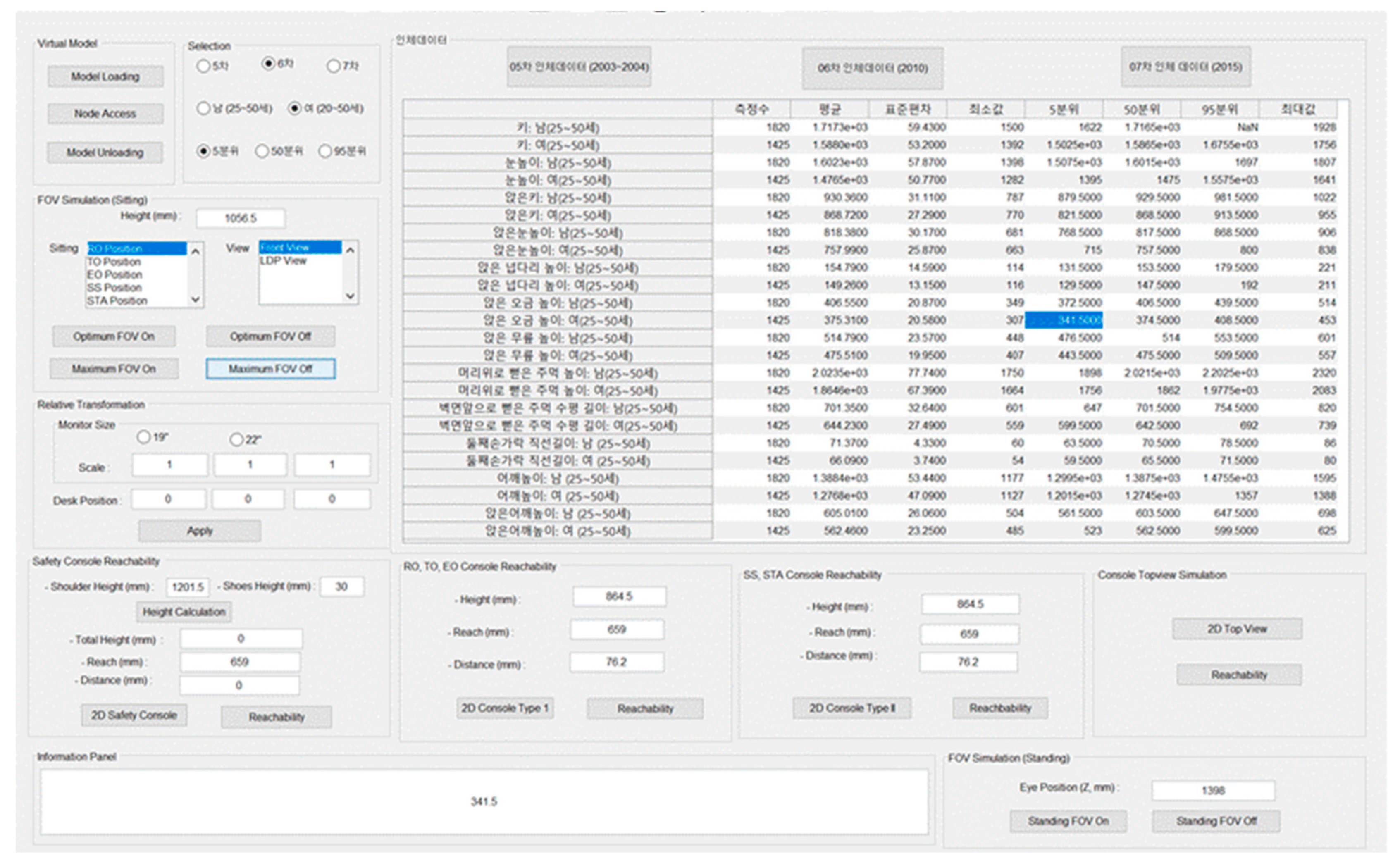Click the 키: 남(25~50세) row header
1400x863 pixels.
[558, 127]
